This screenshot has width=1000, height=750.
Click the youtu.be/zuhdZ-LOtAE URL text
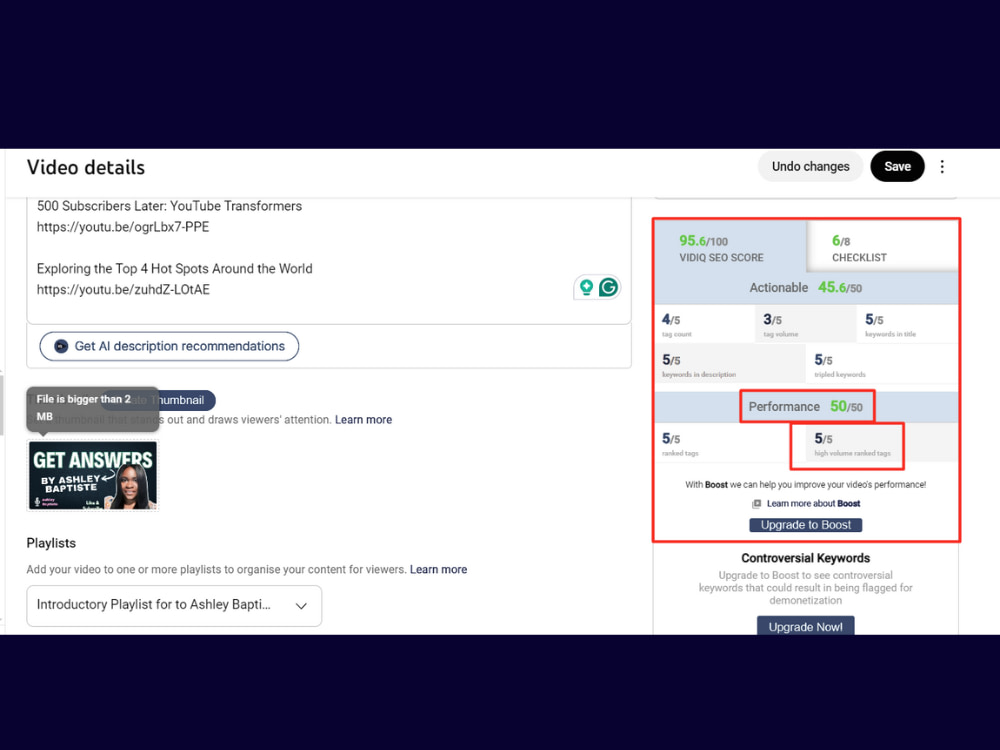pyautogui.click(x=123, y=290)
